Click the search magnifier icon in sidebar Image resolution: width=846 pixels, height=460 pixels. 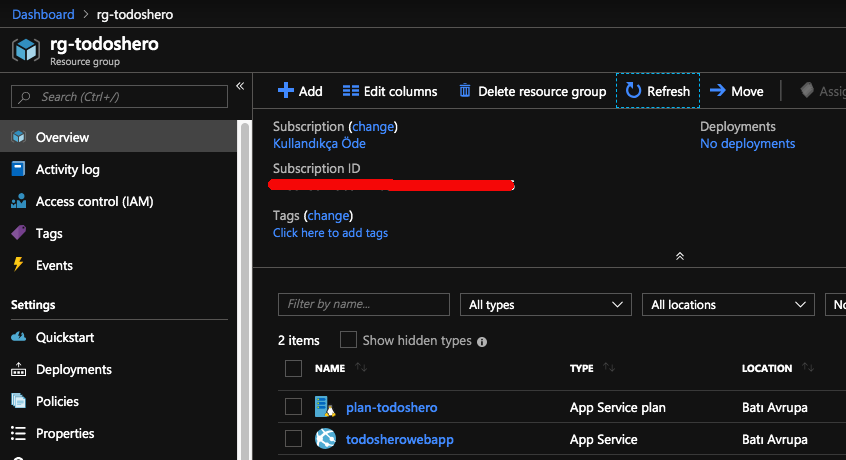[x=24, y=97]
